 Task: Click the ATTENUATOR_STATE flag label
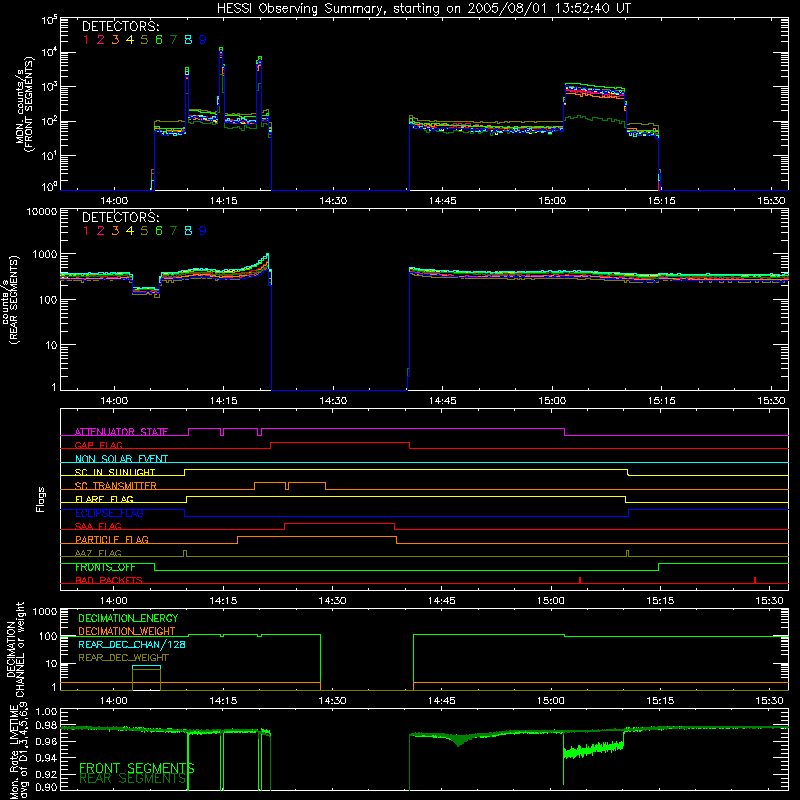[x=121, y=432]
